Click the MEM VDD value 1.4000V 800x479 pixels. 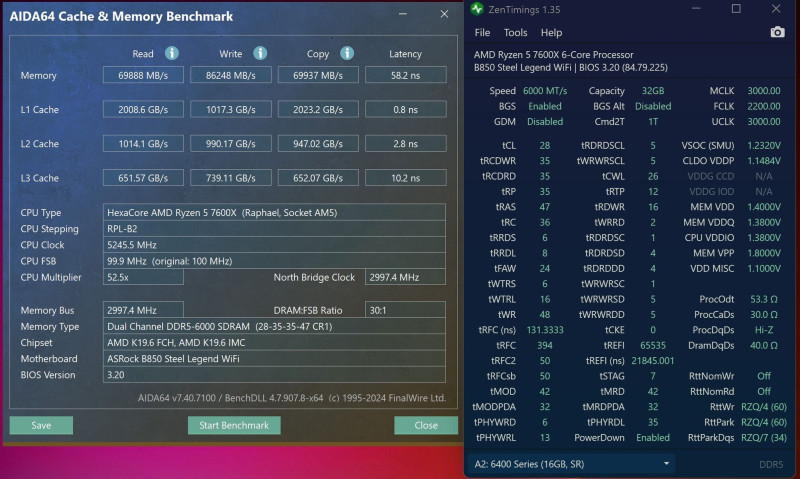click(764, 207)
